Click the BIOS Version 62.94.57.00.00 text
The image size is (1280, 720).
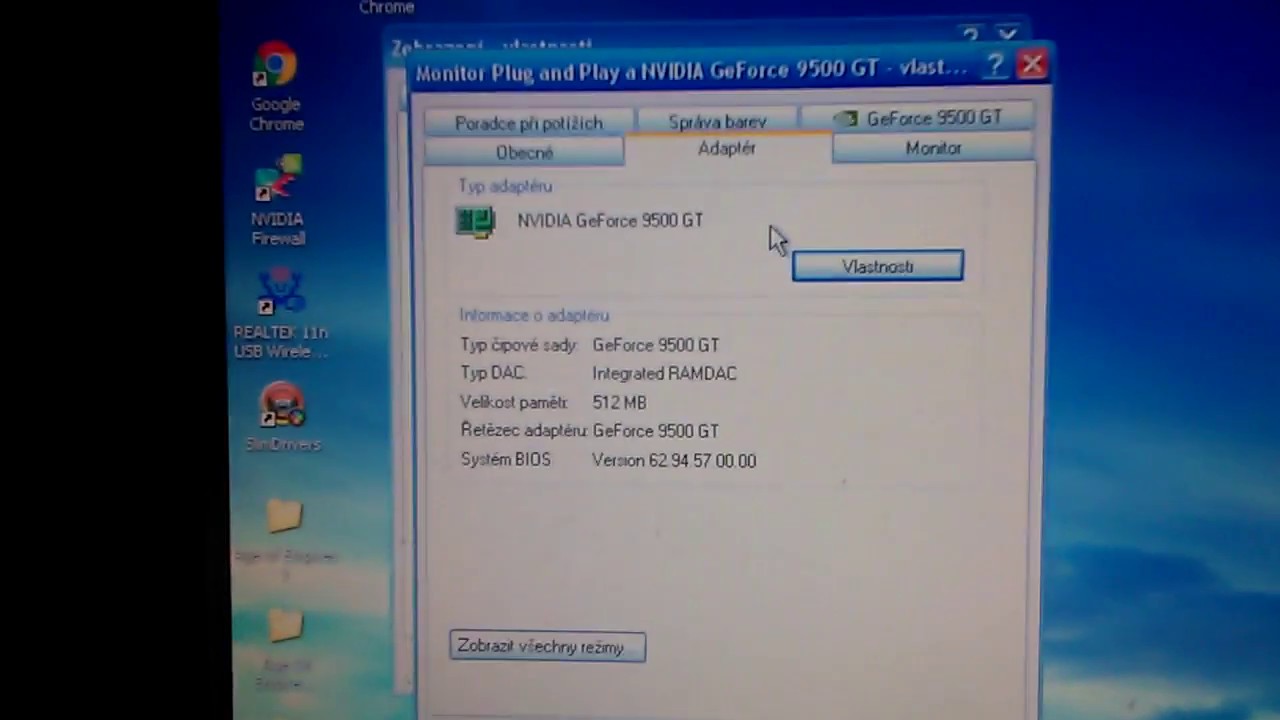(674, 460)
